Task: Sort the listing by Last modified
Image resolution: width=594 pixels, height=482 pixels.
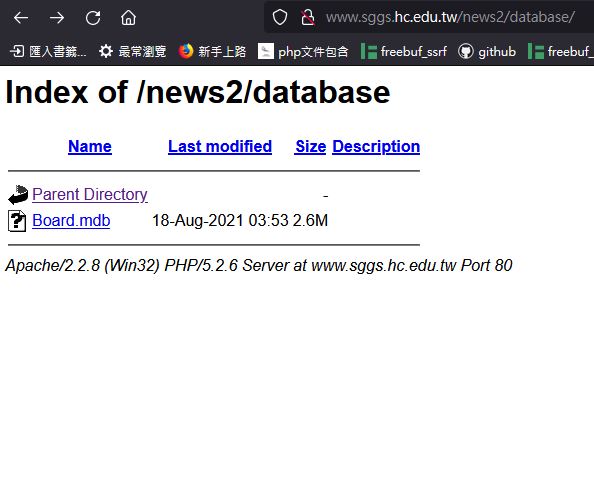Action: [x=220, y=146]
